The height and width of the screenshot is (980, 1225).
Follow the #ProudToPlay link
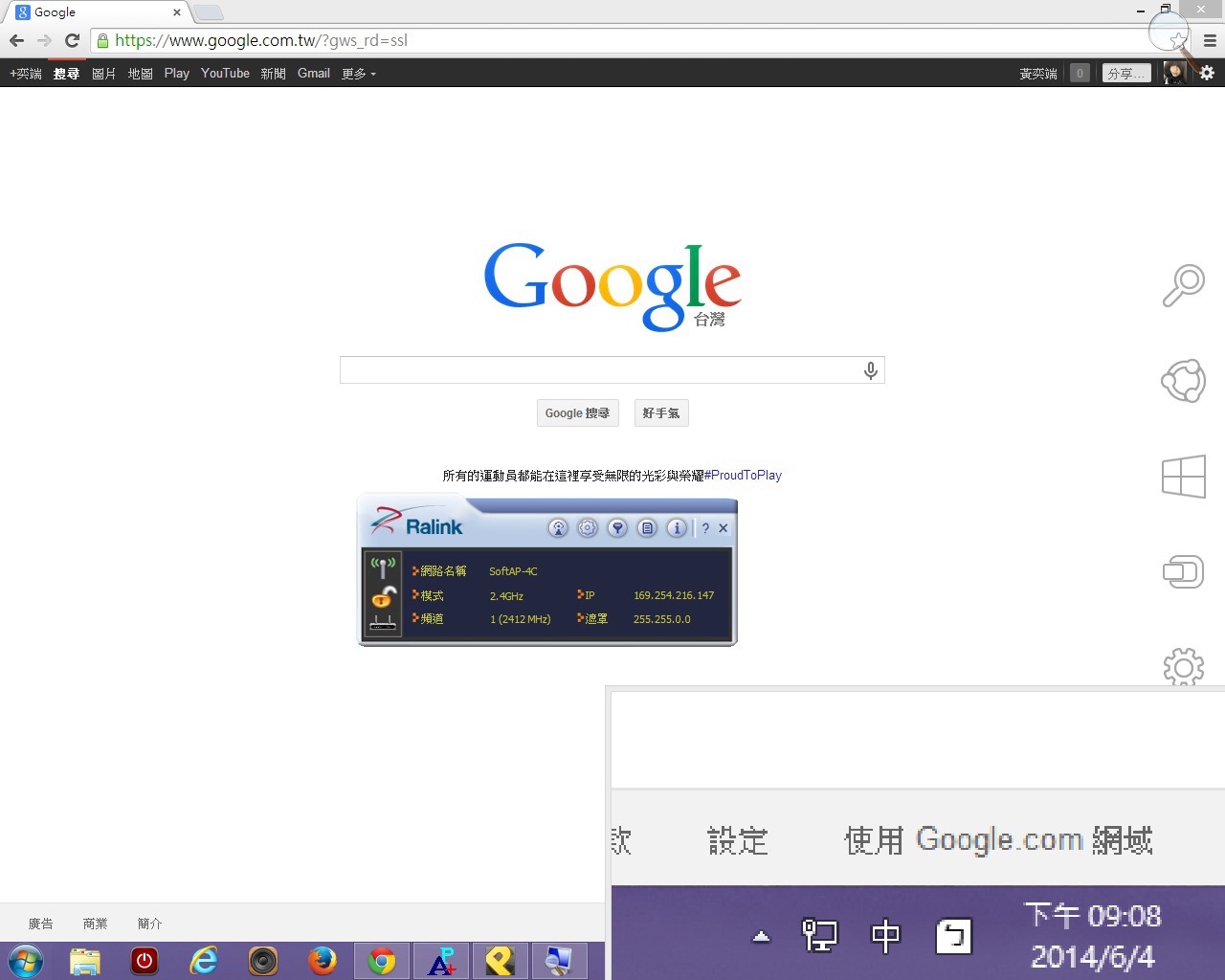(x=743, y=476)
